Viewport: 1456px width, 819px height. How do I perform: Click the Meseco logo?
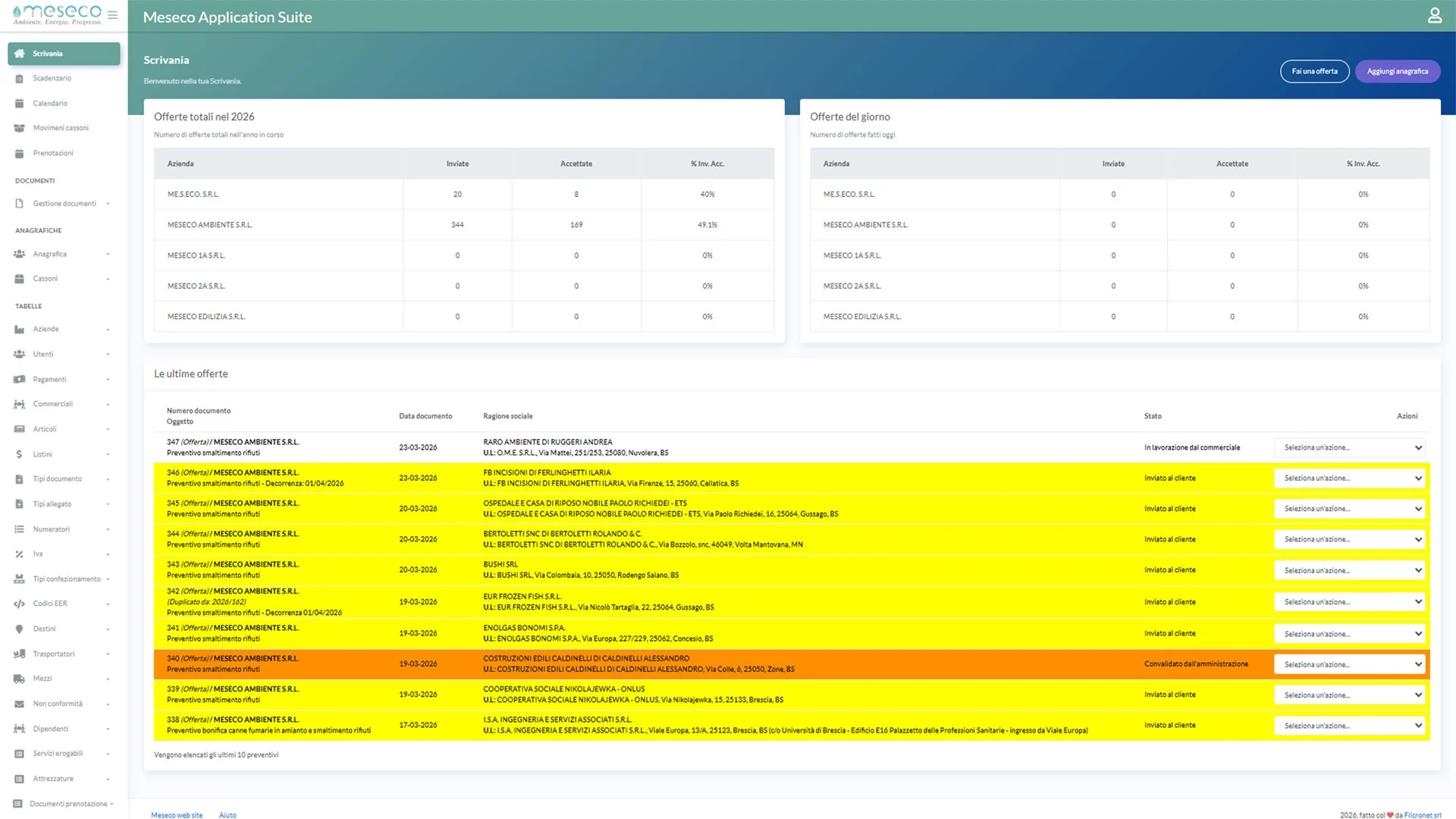tap(57, 14)
